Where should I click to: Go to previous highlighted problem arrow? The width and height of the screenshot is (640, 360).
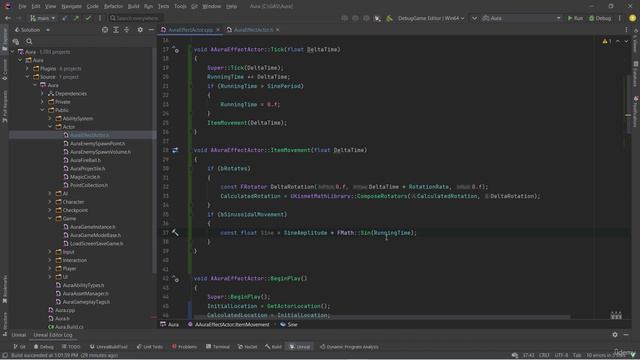pos(618,41)
